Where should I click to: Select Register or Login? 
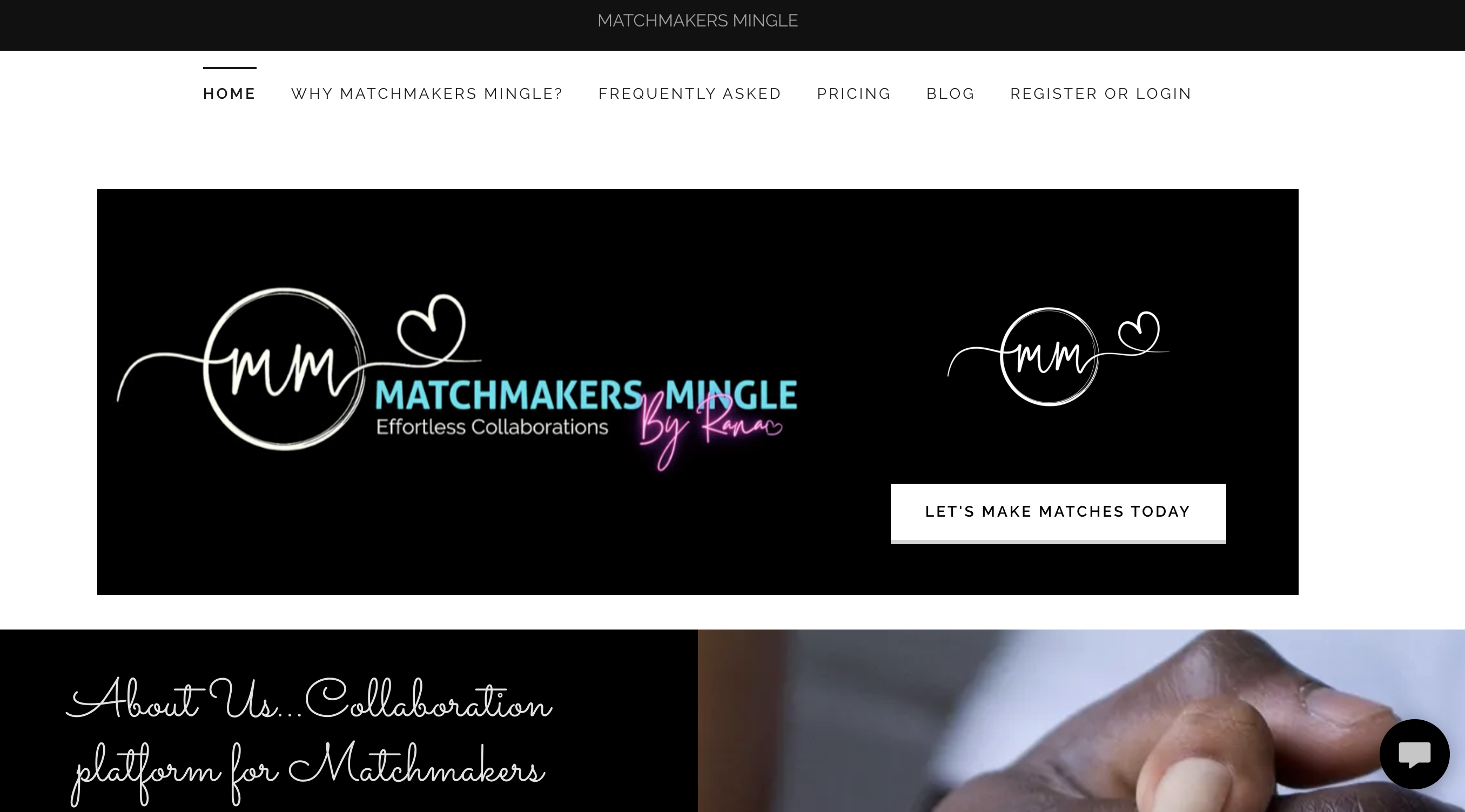pyautogui.click(x=1101, y=94)
